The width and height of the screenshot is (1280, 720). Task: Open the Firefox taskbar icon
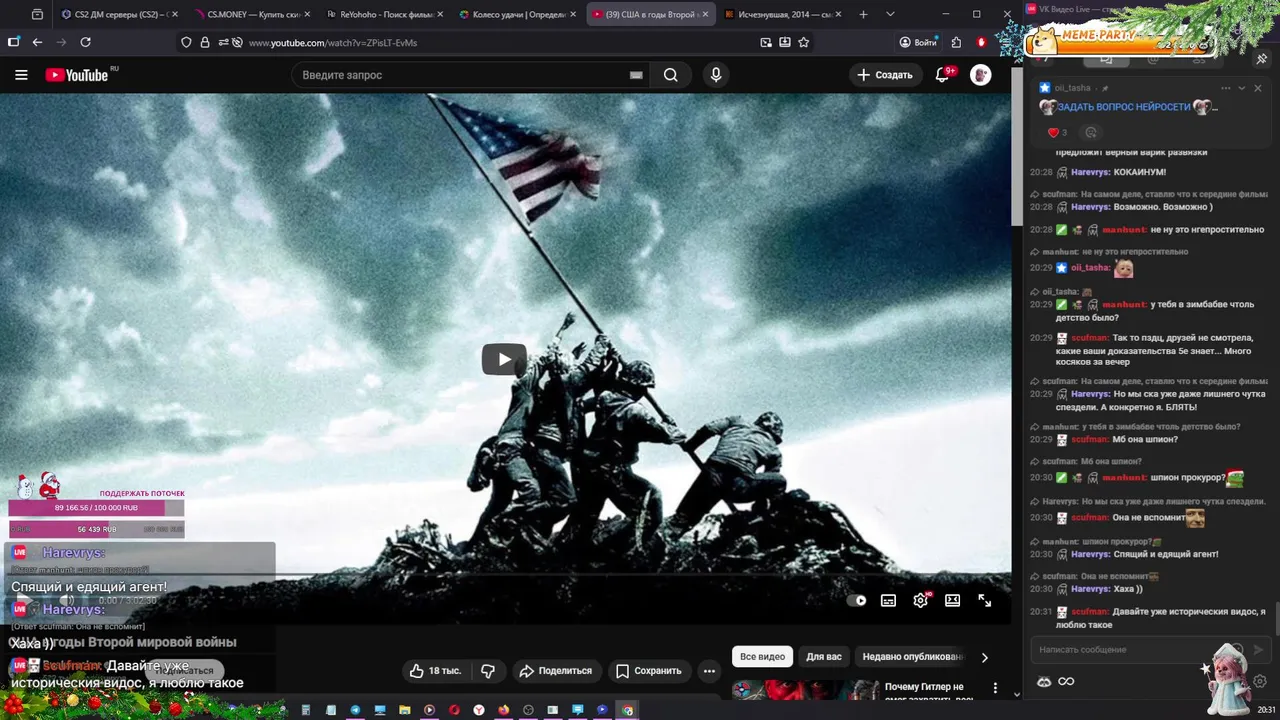[x=504, y=710]
